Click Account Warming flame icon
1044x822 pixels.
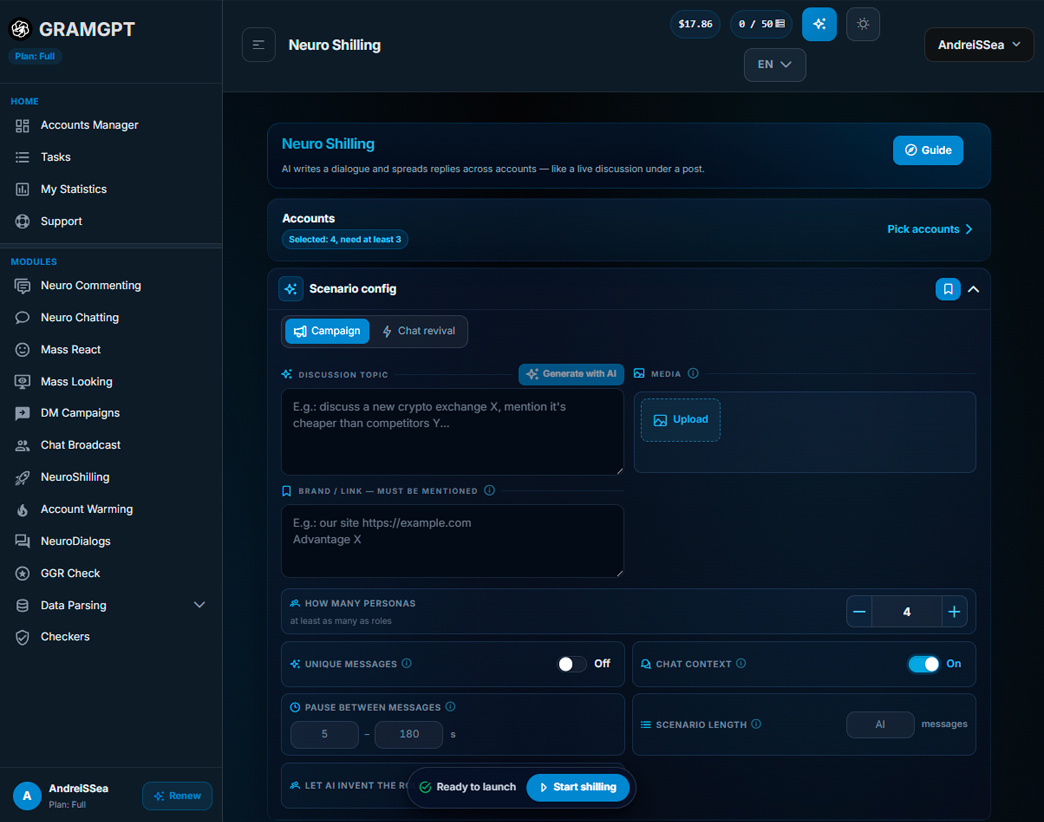(23, 510)
